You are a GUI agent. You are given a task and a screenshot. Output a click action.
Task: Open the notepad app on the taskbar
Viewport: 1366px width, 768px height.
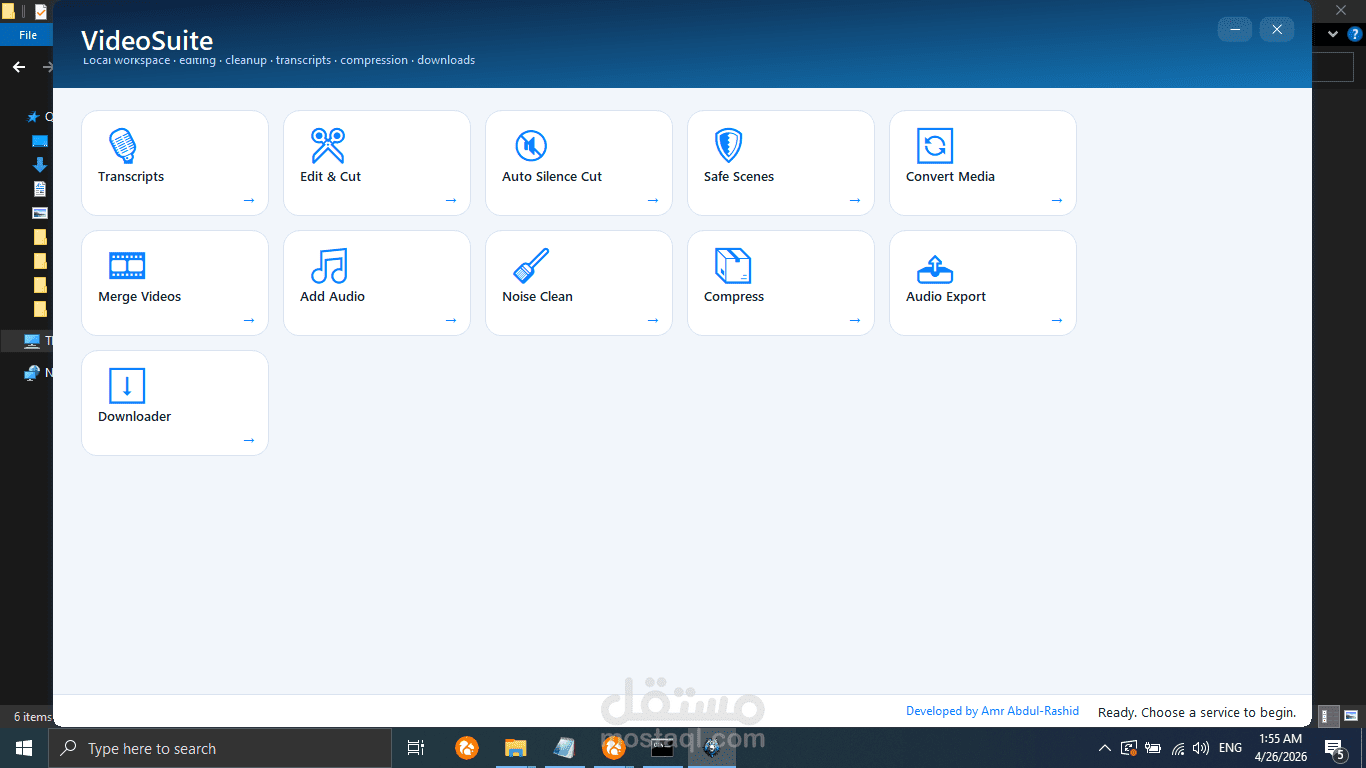coord(564,748)
